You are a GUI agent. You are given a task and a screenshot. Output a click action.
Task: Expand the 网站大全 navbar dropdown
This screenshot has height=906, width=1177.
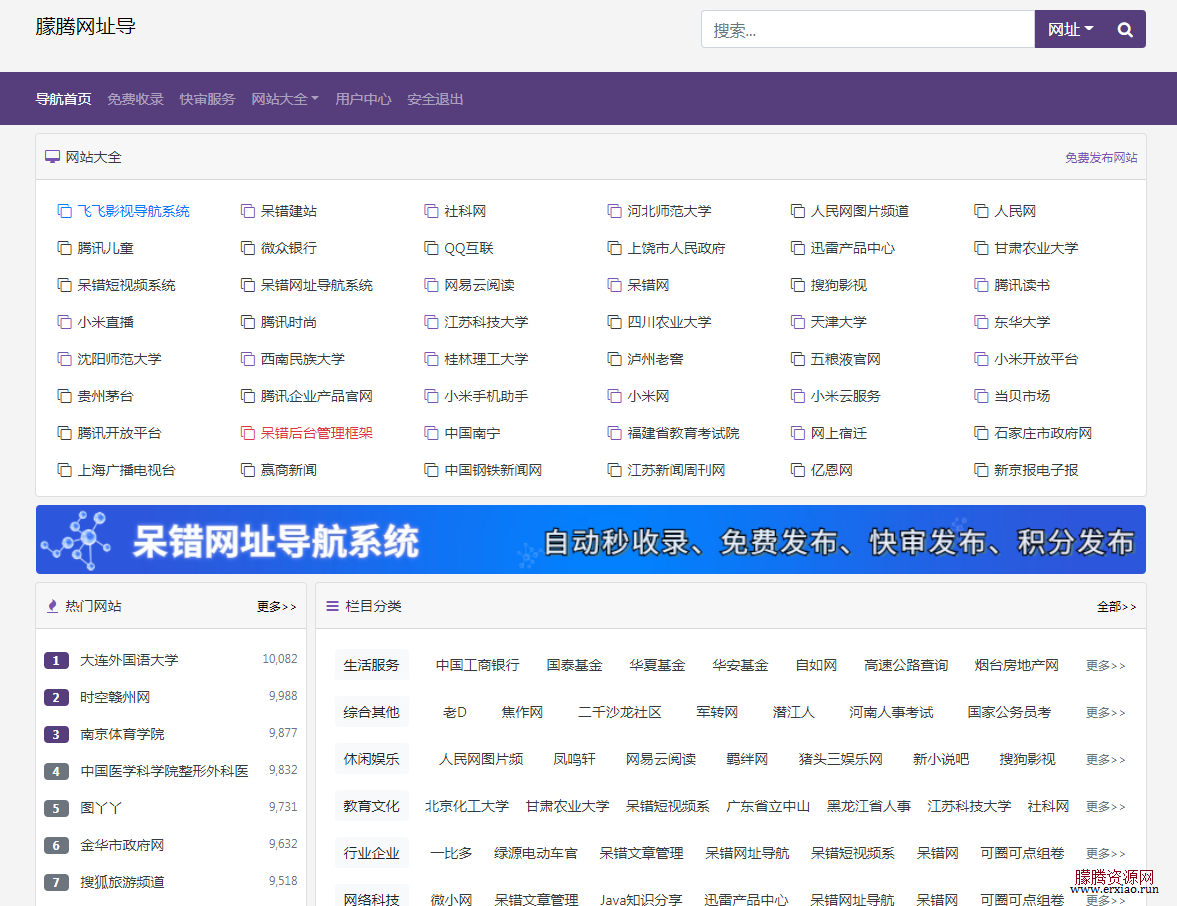pyautogui.click(x=285, y=99)
